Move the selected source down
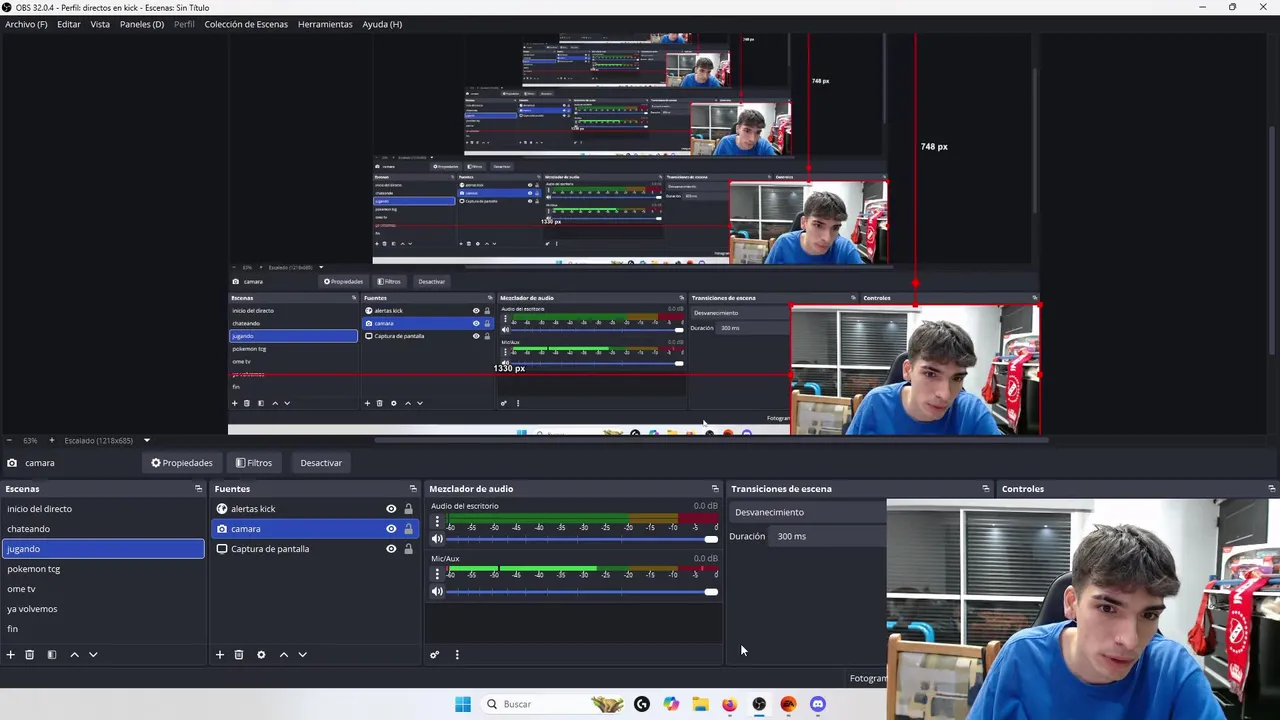This screenshot has height=720, width=1280. point(302,655)
